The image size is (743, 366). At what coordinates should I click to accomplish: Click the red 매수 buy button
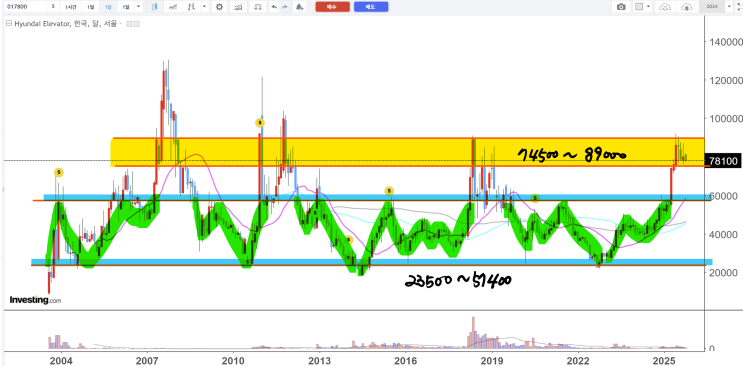(333, 7)
